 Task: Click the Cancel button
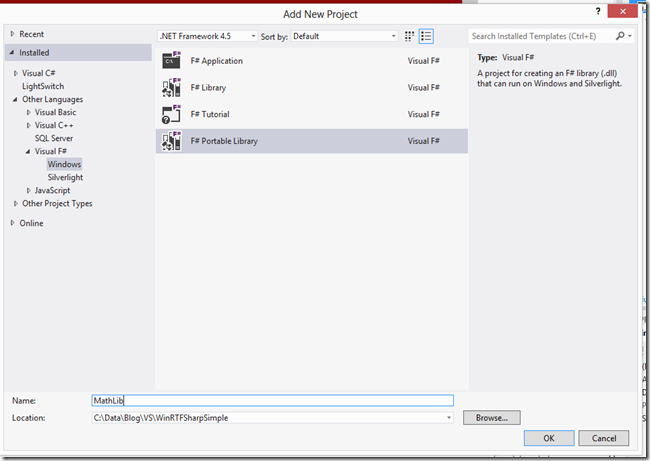[604, 438]
